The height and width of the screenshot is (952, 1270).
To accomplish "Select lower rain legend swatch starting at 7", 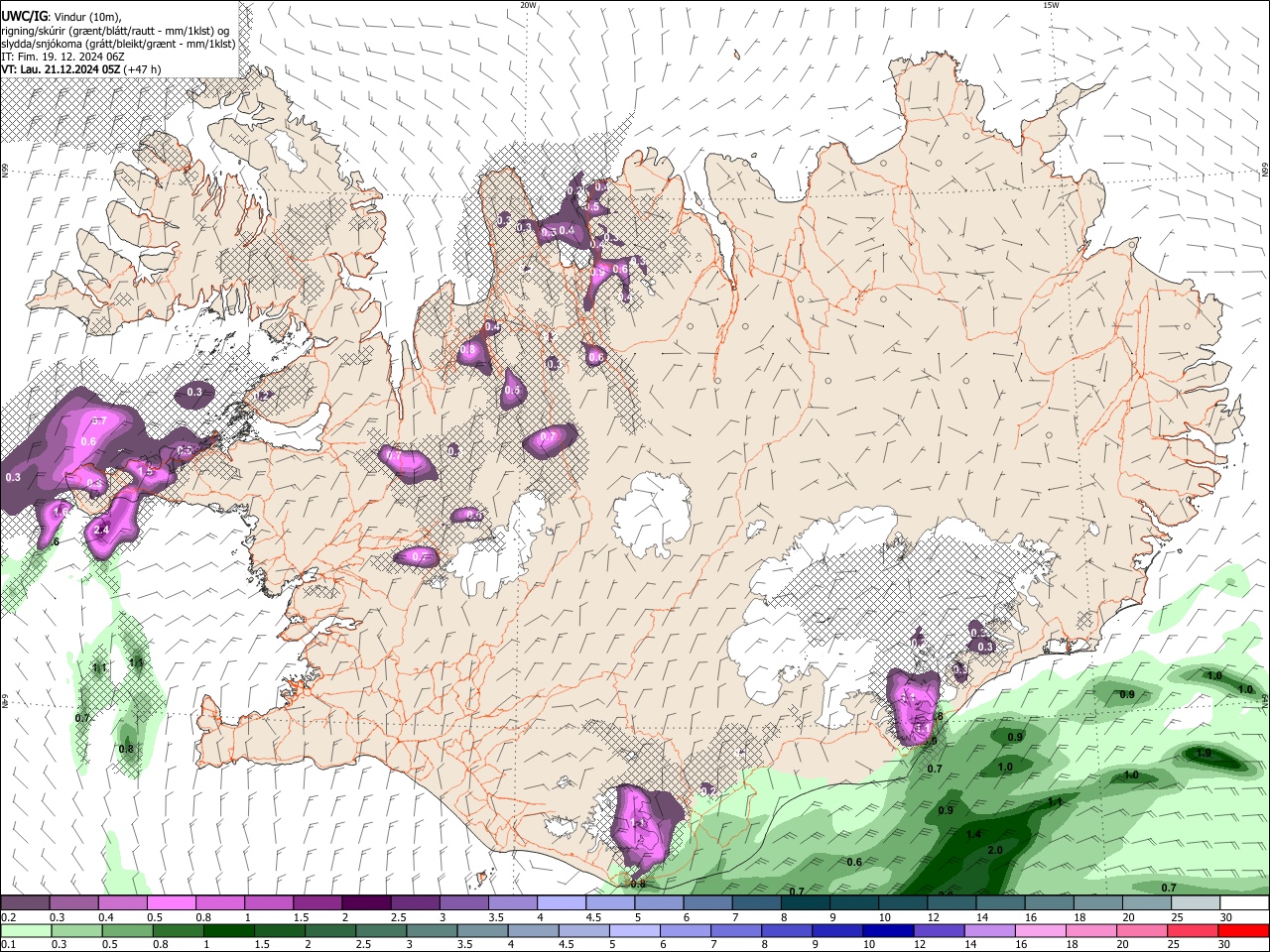I will 736,931.
